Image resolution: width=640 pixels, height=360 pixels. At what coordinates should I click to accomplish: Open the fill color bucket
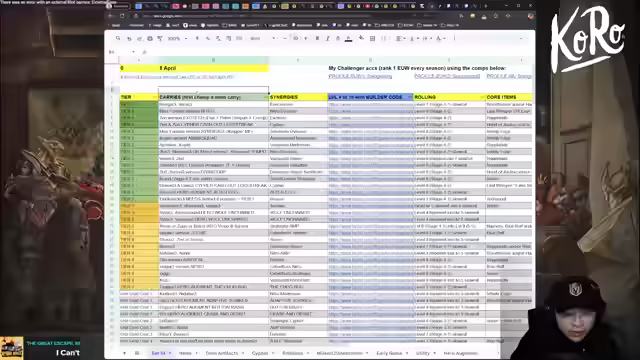pyautogui.click(x=361, y=38)
